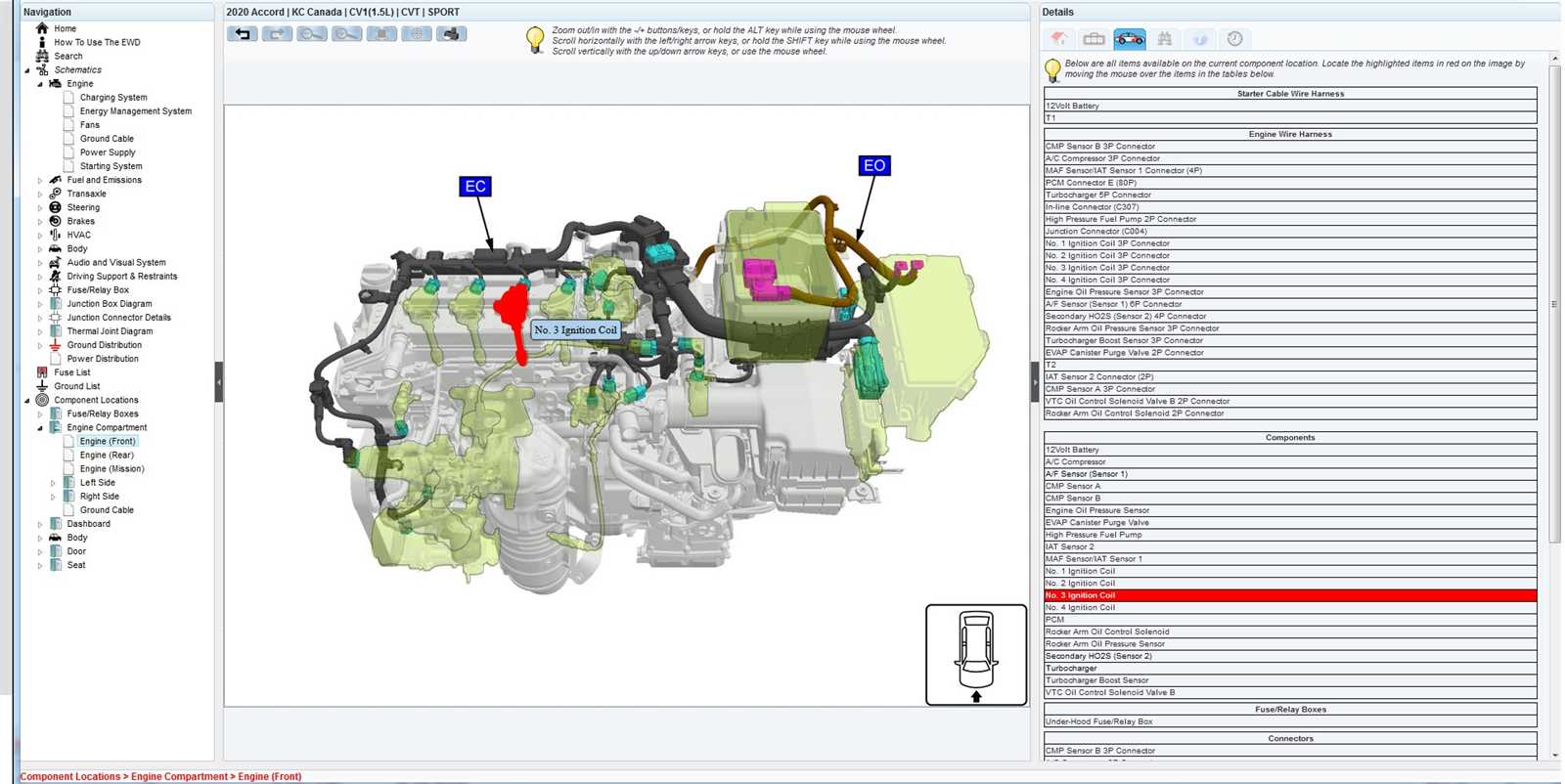
Task: Click the Transaxle icon in the tree
Action: pos(55,194)
